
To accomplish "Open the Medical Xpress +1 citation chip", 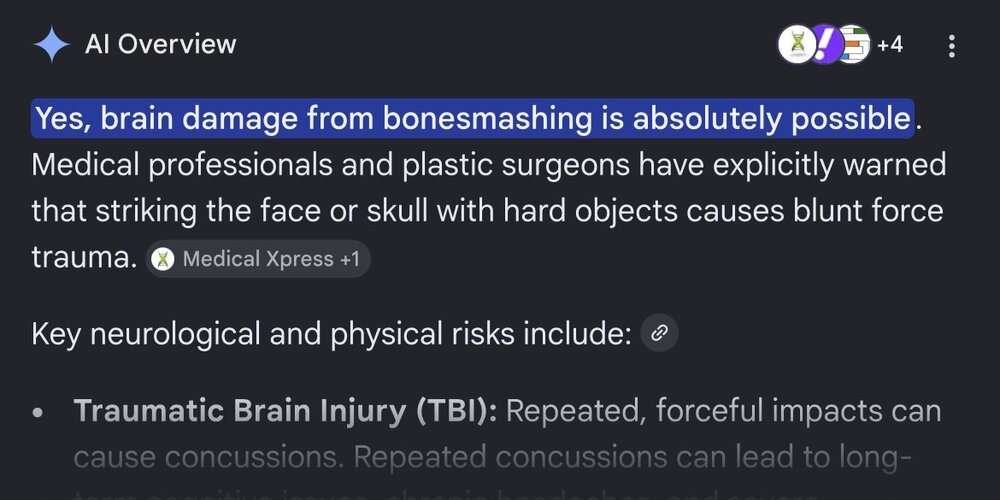I will click(258, 259).
